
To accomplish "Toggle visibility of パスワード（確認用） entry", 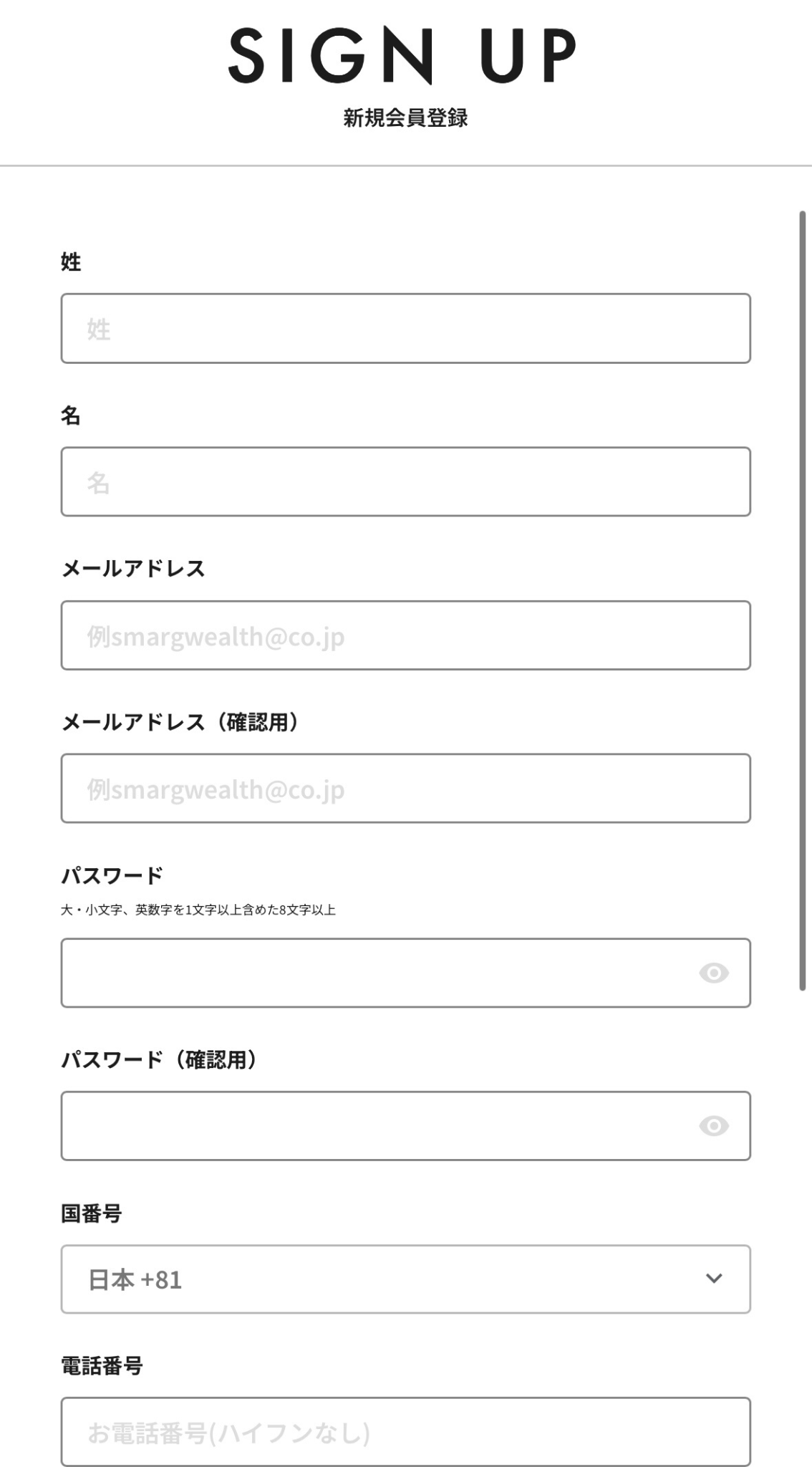I will (x=713, y=1126).
